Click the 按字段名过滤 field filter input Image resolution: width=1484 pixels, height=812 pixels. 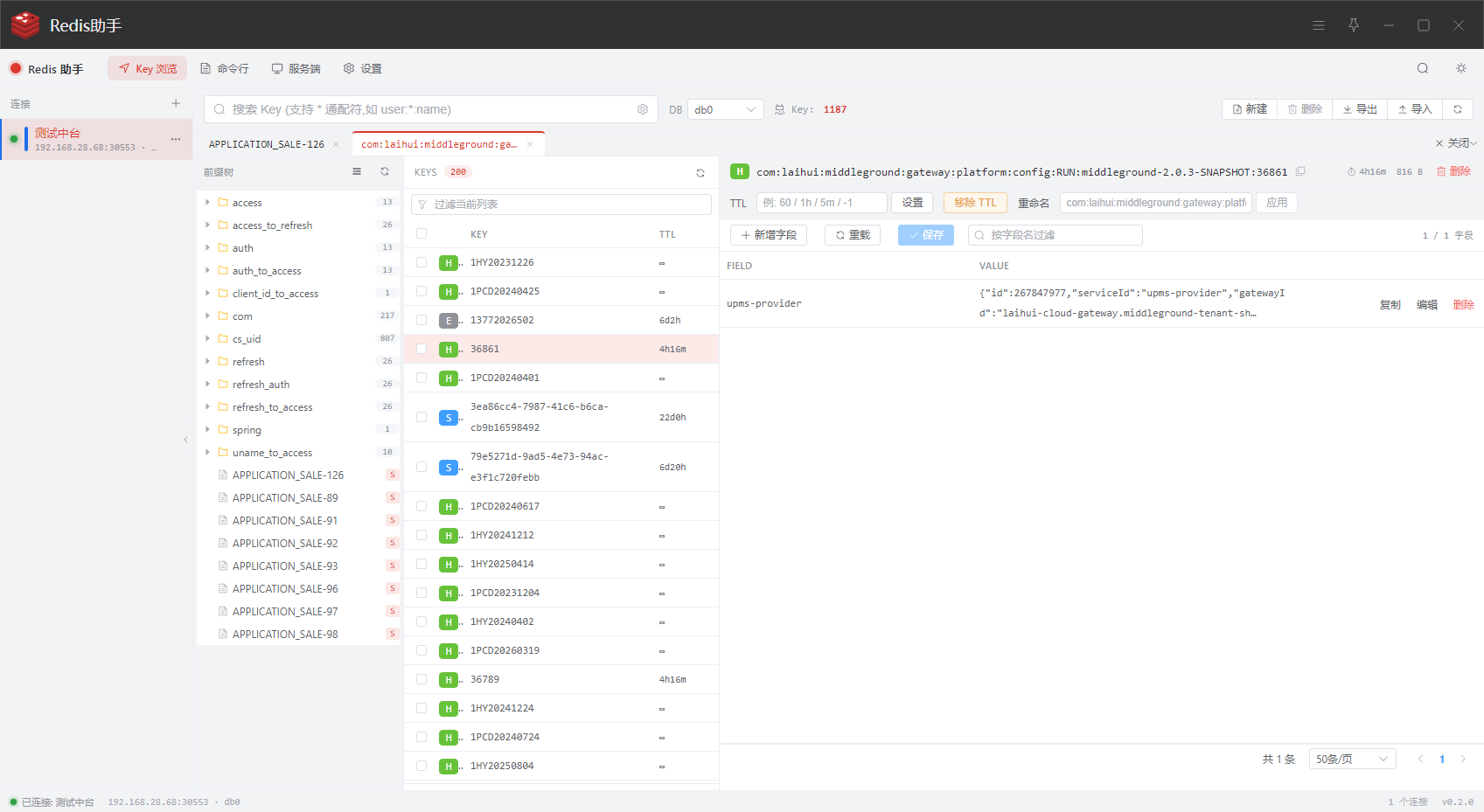pos(1055,235)
